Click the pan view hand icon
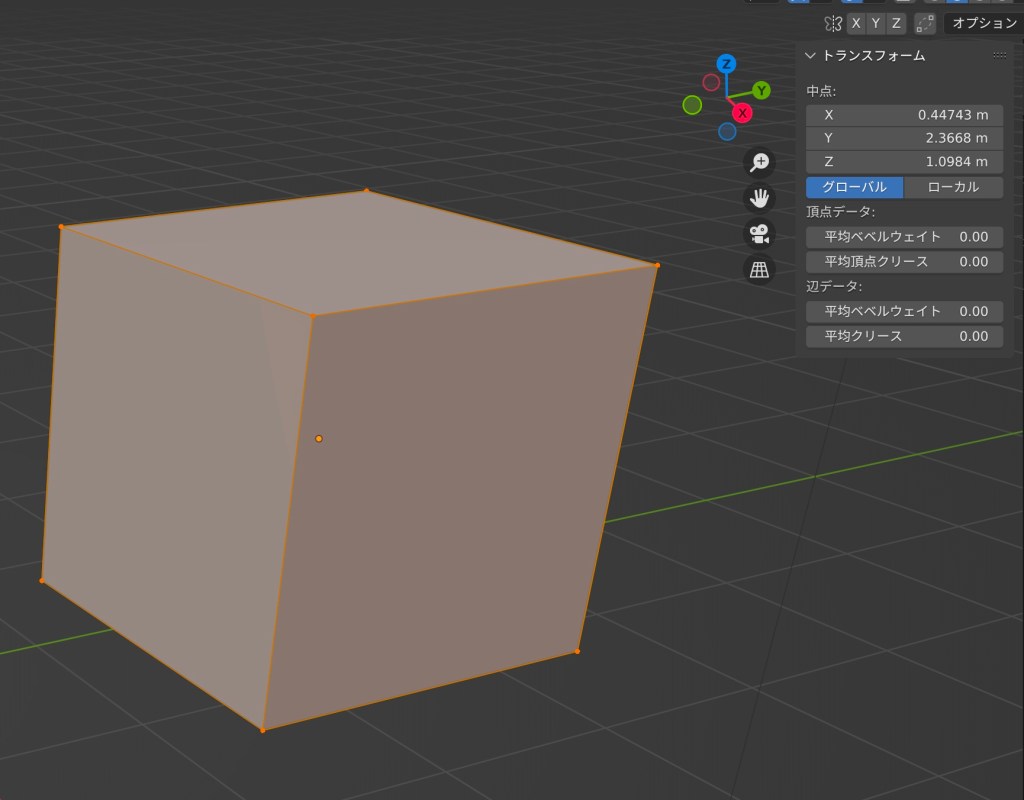1024x800 pixels. point(760,198)
